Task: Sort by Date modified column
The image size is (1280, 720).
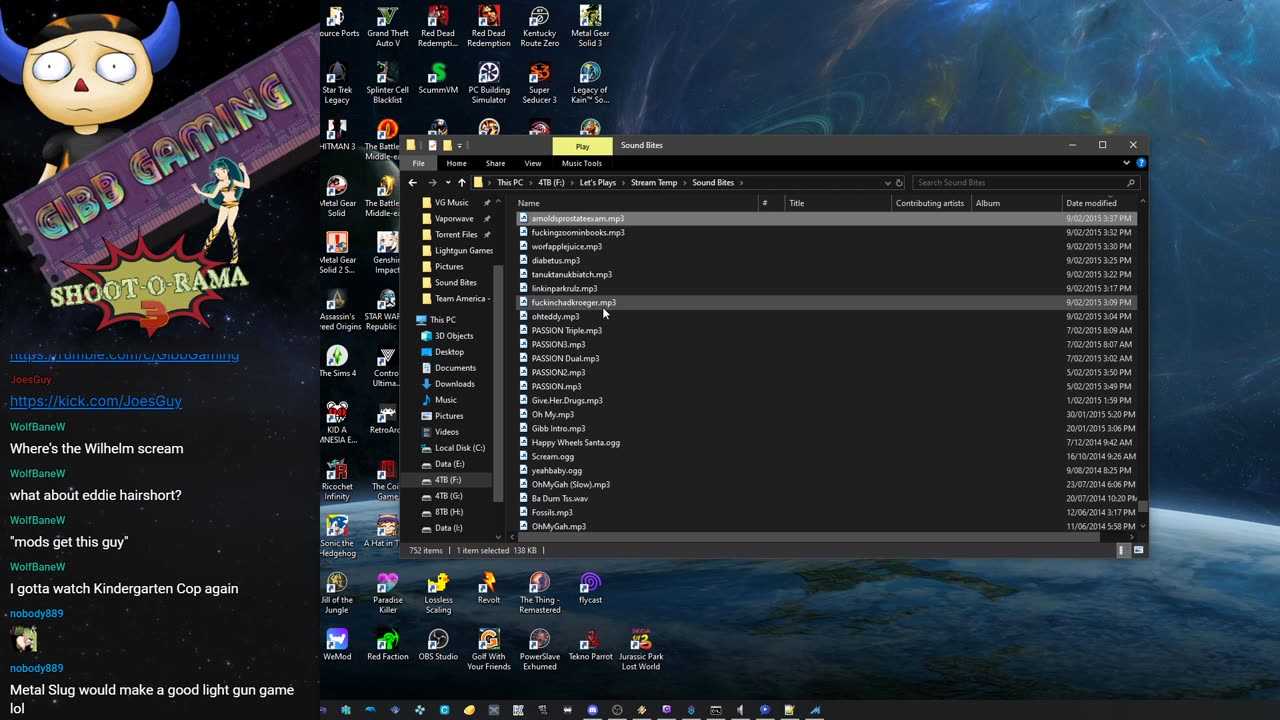Action: point(1100,203)
